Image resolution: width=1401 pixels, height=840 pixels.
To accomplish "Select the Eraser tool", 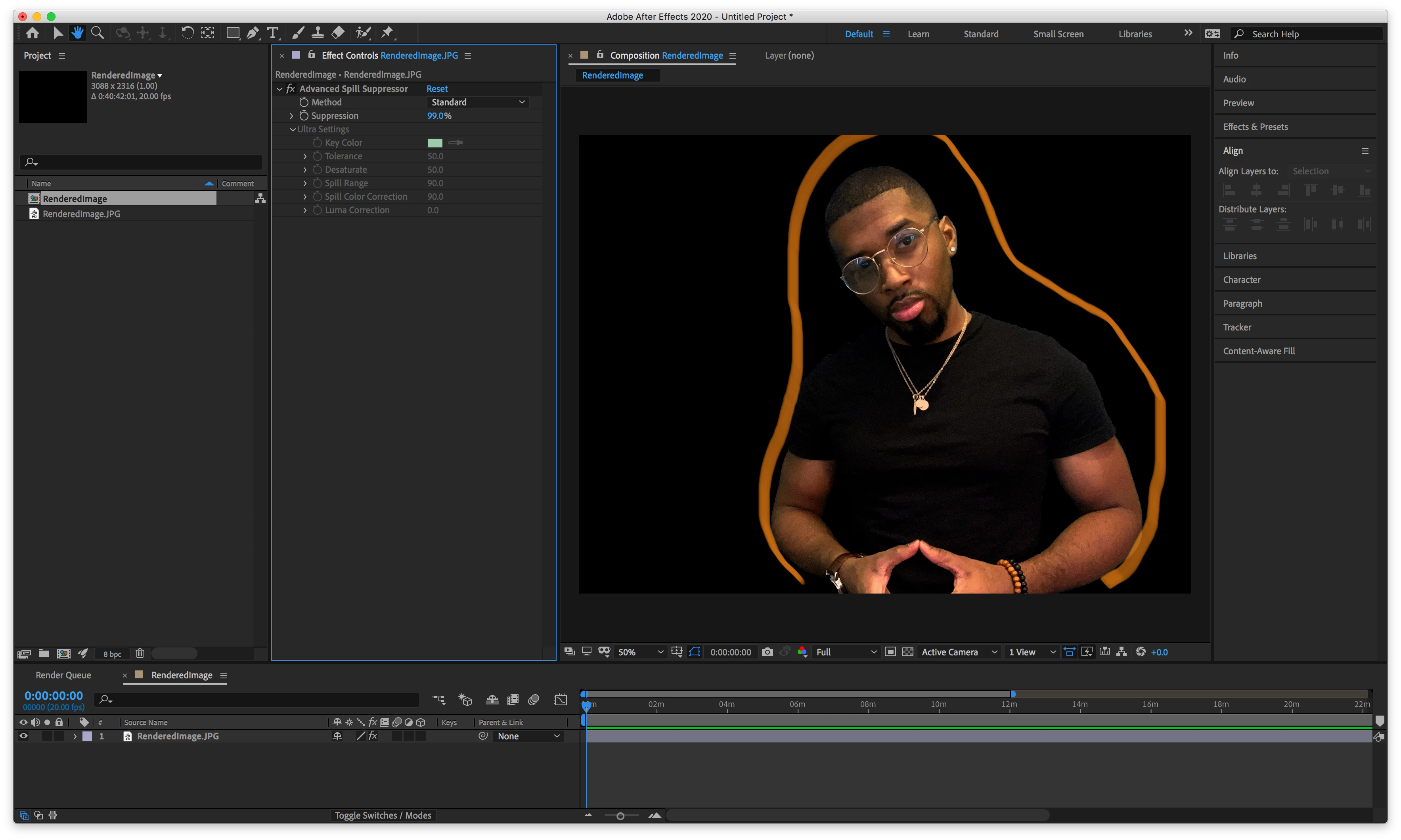I will tap(338, 33).
